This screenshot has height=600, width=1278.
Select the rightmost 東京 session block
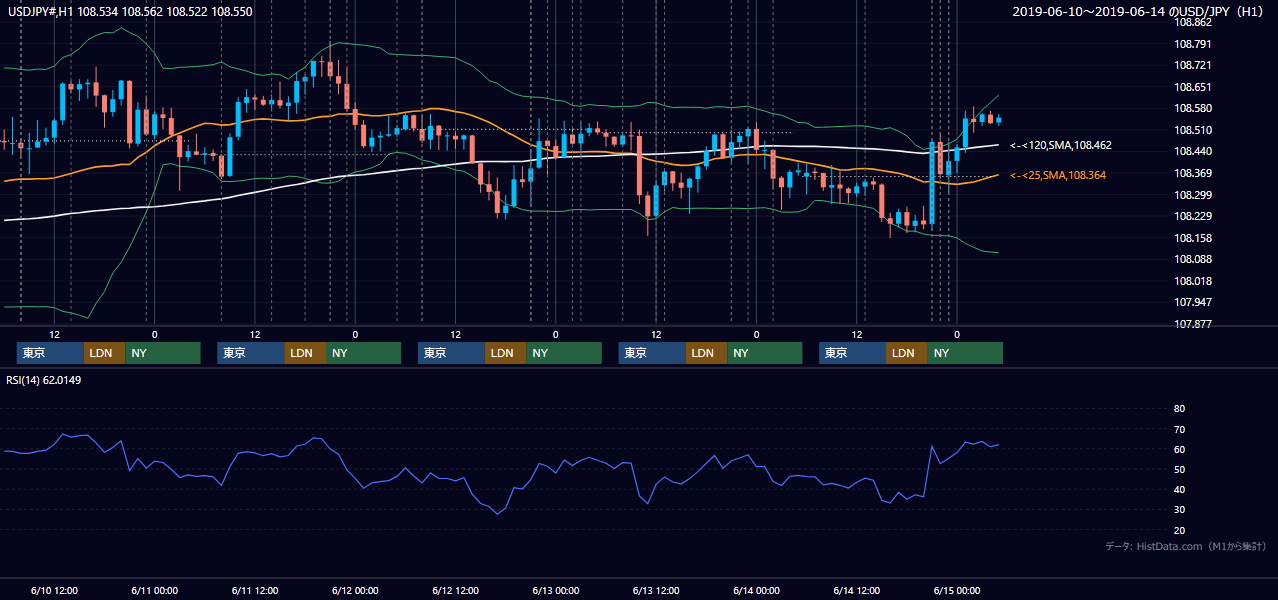coord(852,353)
